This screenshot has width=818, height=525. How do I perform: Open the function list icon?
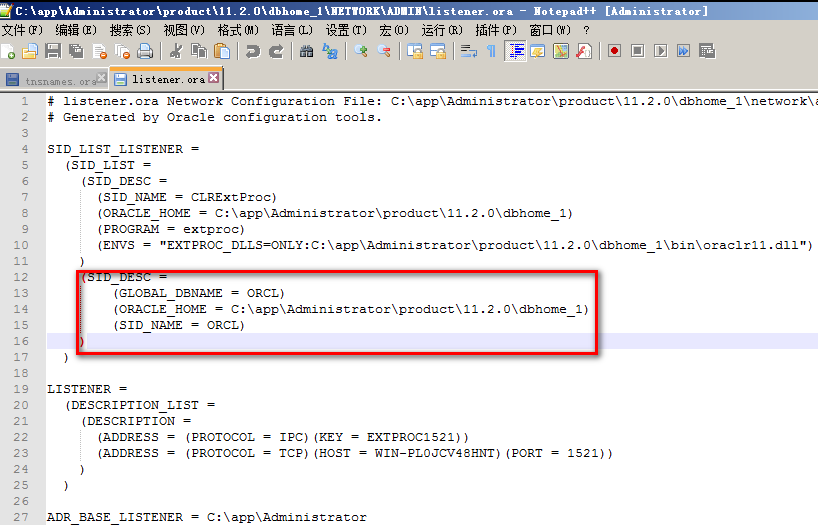(584, 51)
